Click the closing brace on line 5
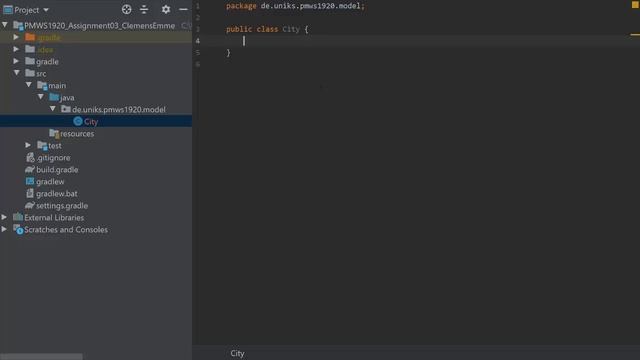 228,53
